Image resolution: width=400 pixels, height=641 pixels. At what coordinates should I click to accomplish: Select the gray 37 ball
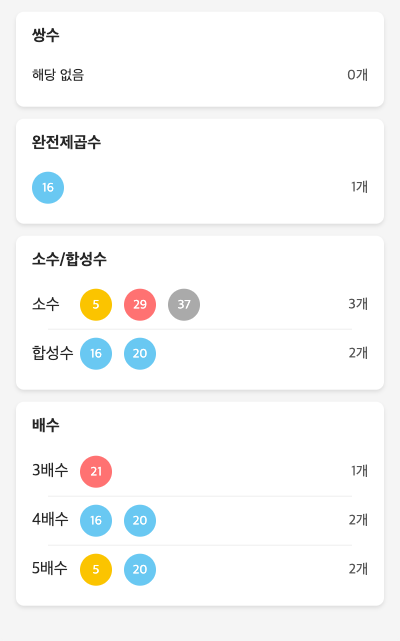pos(184,305)
